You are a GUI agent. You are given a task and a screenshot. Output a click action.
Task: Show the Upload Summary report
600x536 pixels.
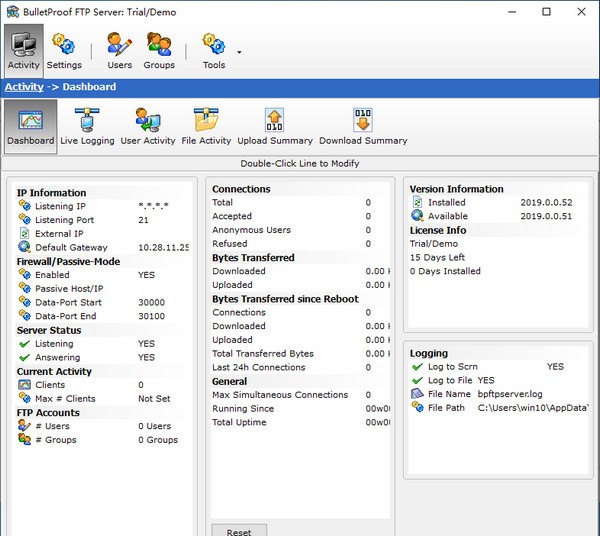(x=275, y=127)
